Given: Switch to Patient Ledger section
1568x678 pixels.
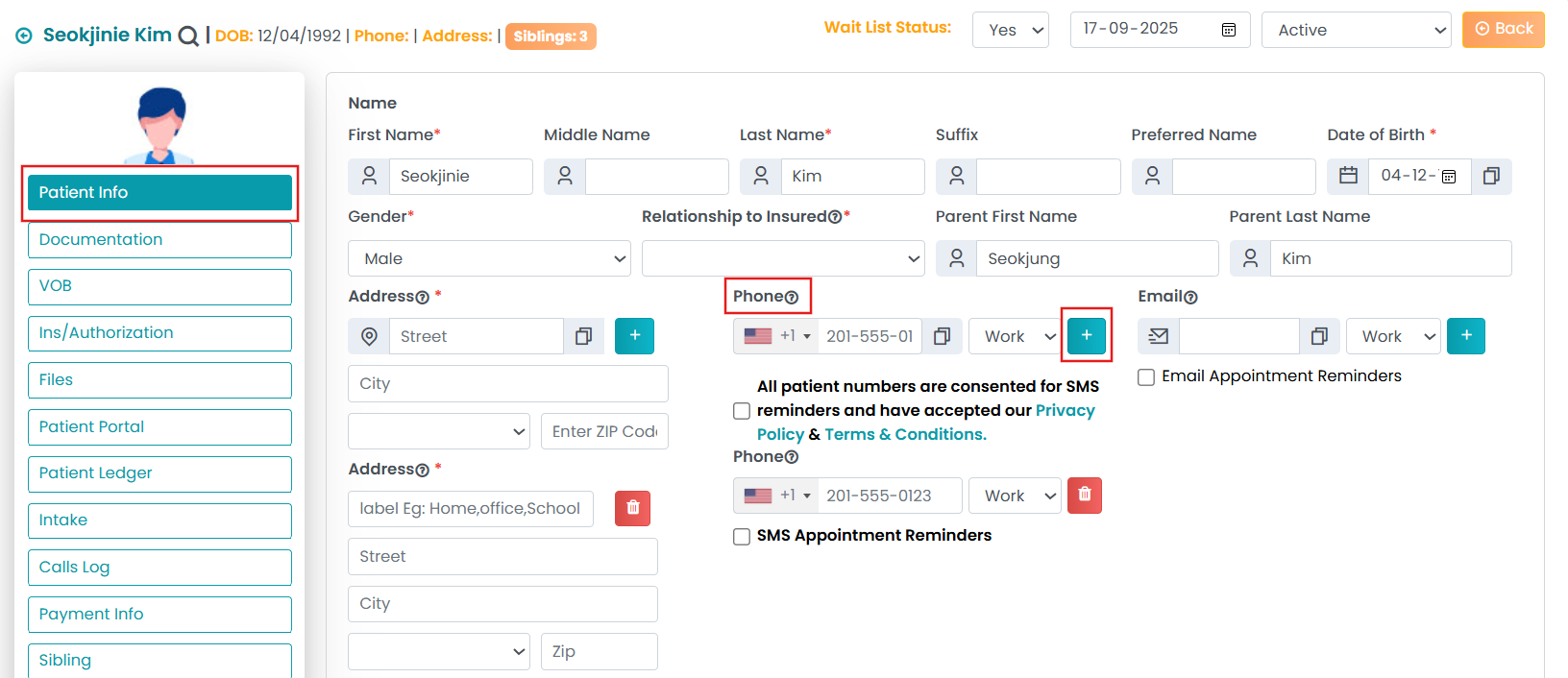Looking at the screenshot, I should (159, 473).
